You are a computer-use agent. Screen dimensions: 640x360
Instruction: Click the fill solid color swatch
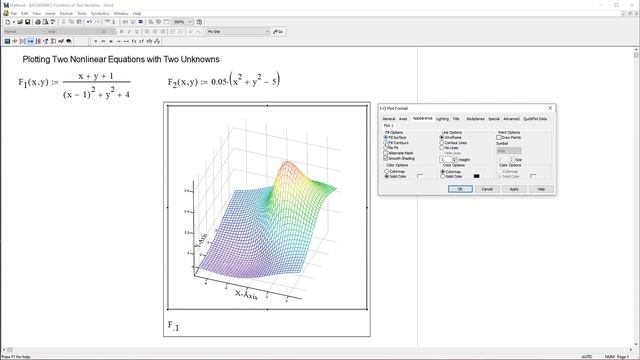420,176
